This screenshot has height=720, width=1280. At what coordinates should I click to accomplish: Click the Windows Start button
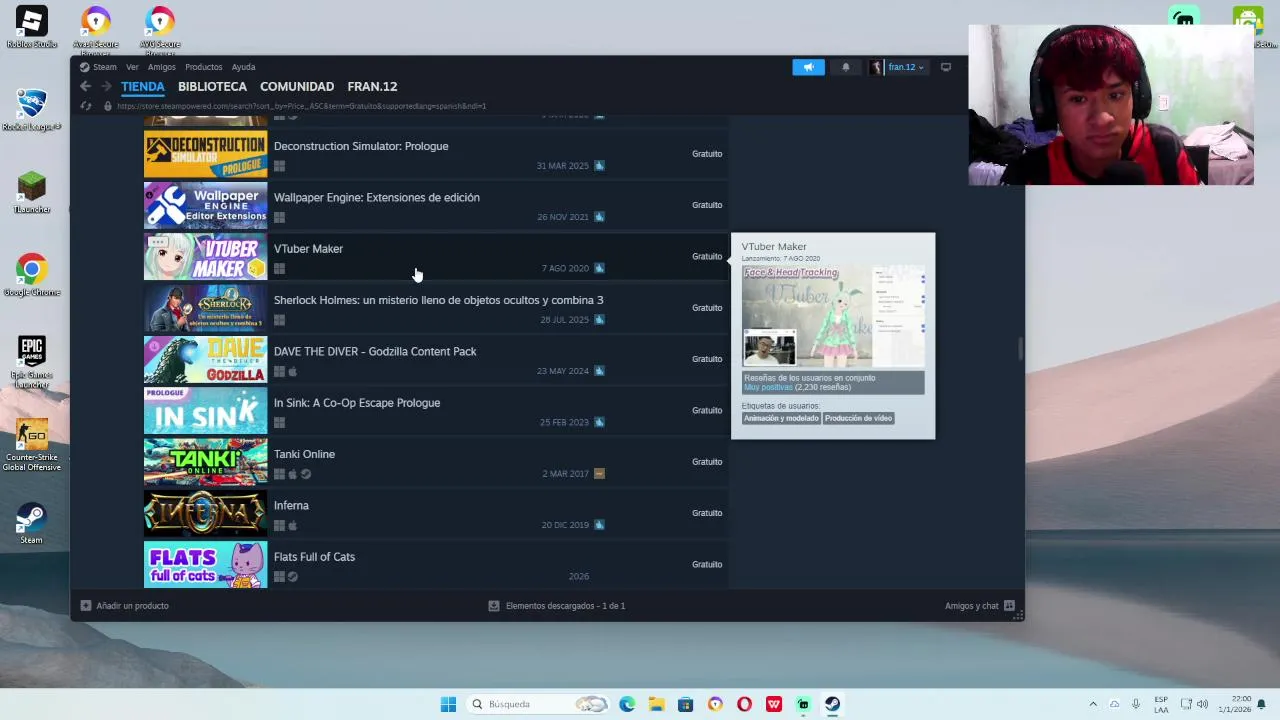[448, 704]
